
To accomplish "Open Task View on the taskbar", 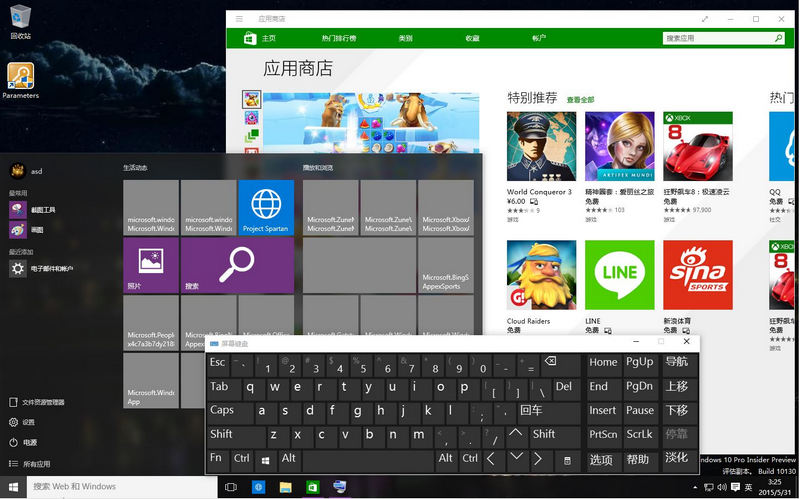I will (x=231, y=487).
